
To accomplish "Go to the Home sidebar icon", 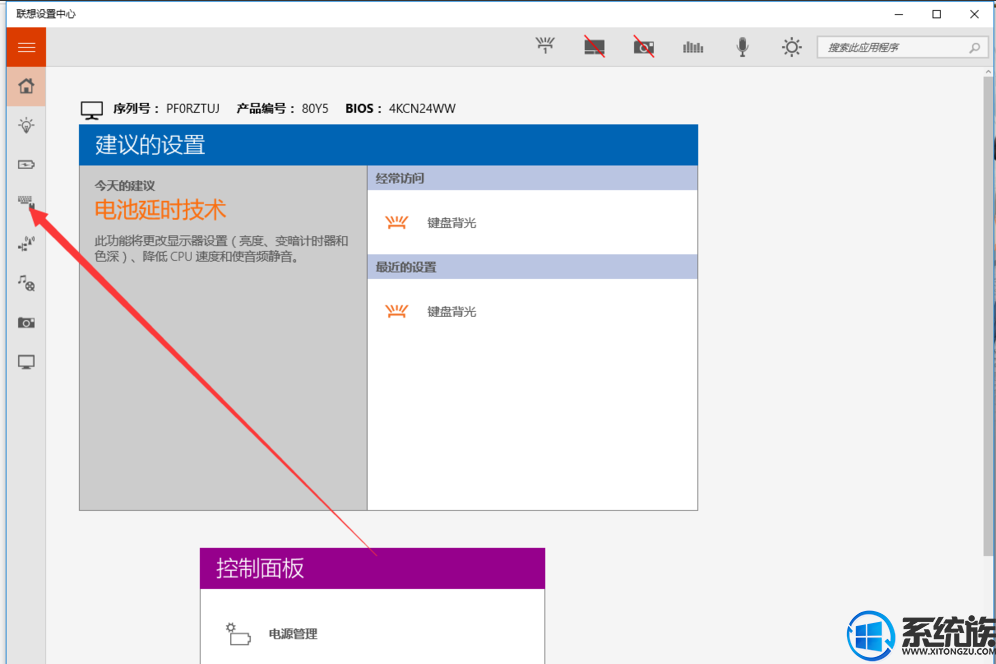I will (26, 86).
